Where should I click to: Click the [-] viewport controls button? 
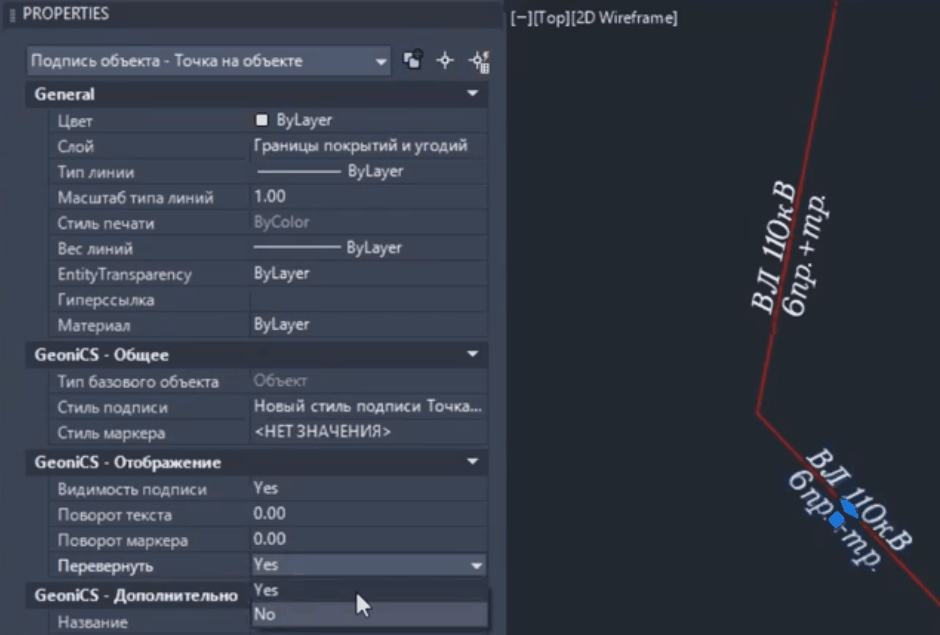point(520,18)
